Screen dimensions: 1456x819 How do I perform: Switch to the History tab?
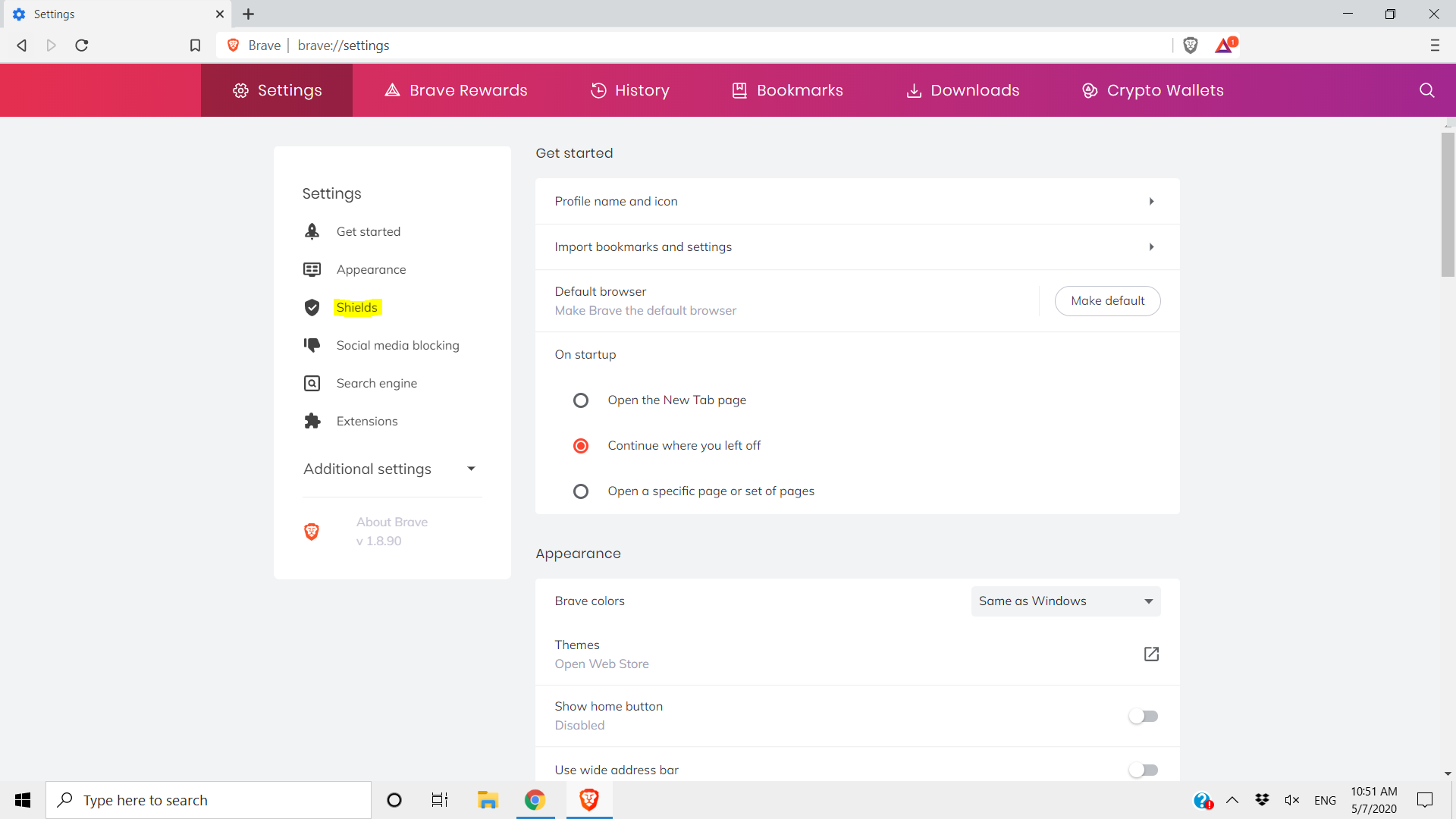pyautogui.click(x=630, y=90)
